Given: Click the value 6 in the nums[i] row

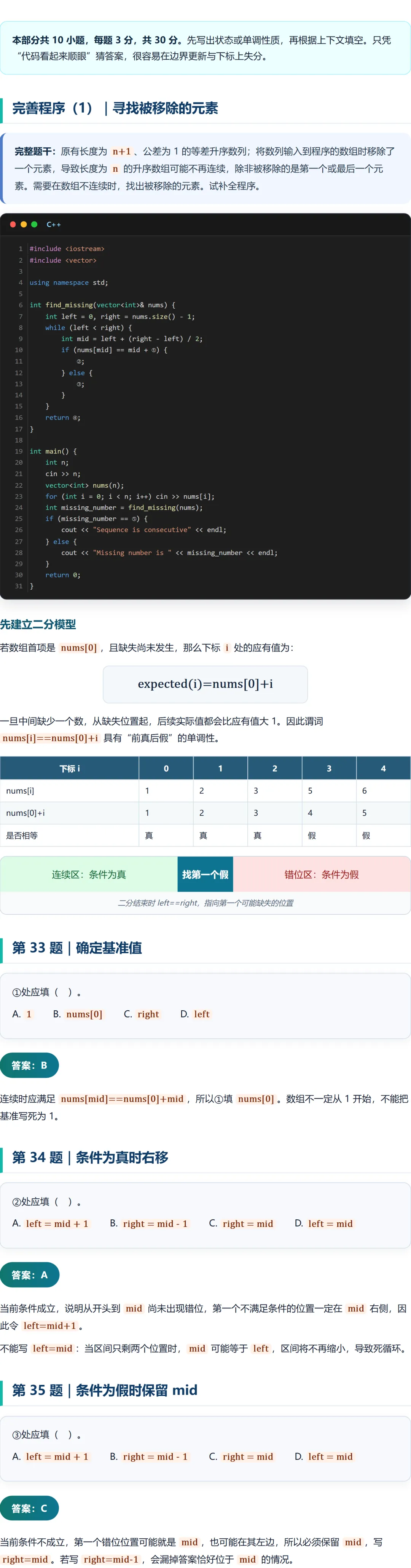Looking at the screenshot, I should (x=365, y=791).
